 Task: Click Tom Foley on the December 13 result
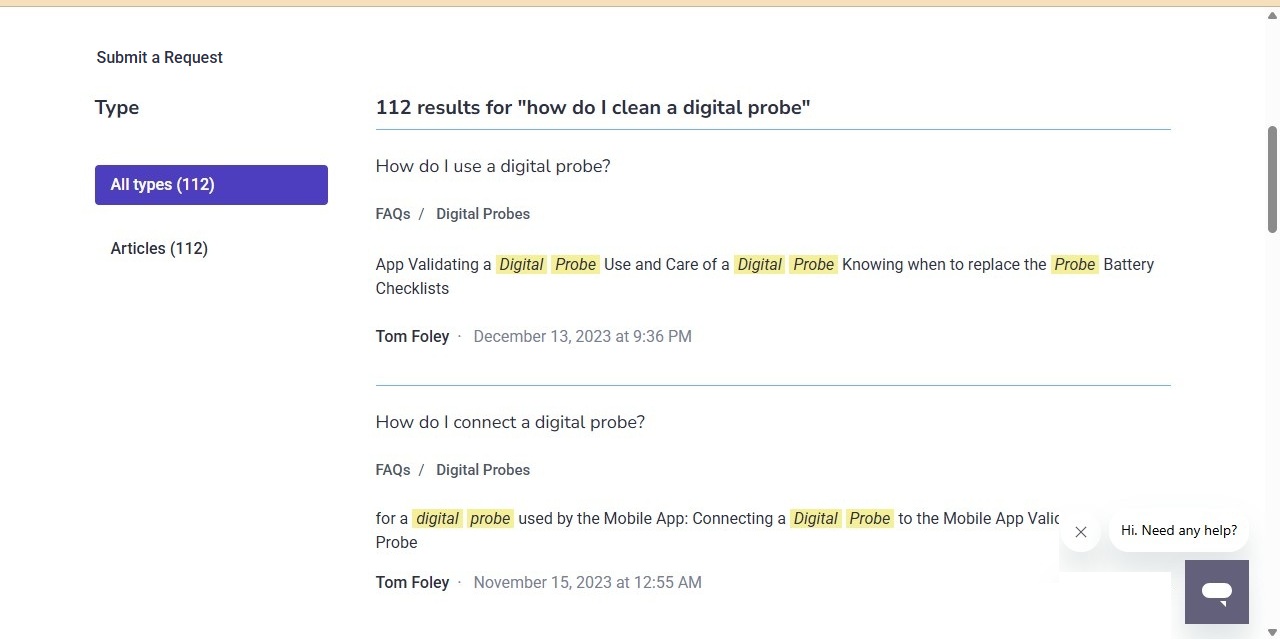412,337
